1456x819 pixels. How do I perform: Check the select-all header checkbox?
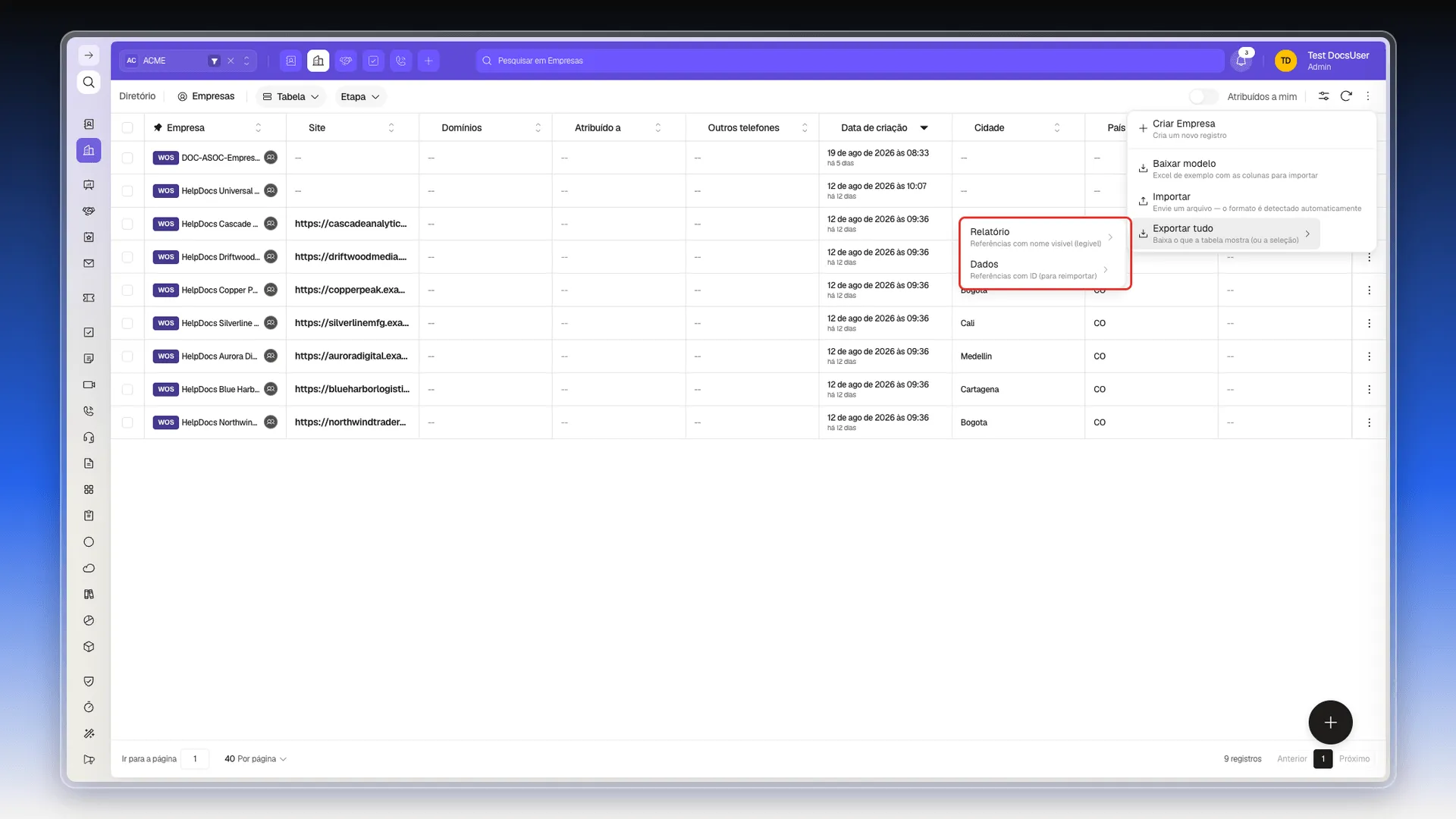coord(127,127)
